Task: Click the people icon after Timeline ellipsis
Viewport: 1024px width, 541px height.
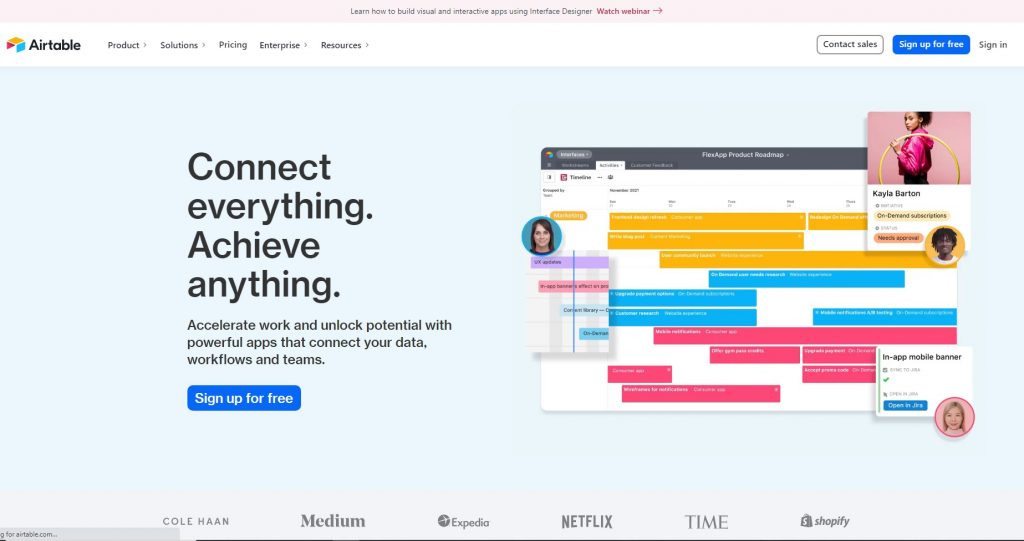Action: tap(611, 177)
